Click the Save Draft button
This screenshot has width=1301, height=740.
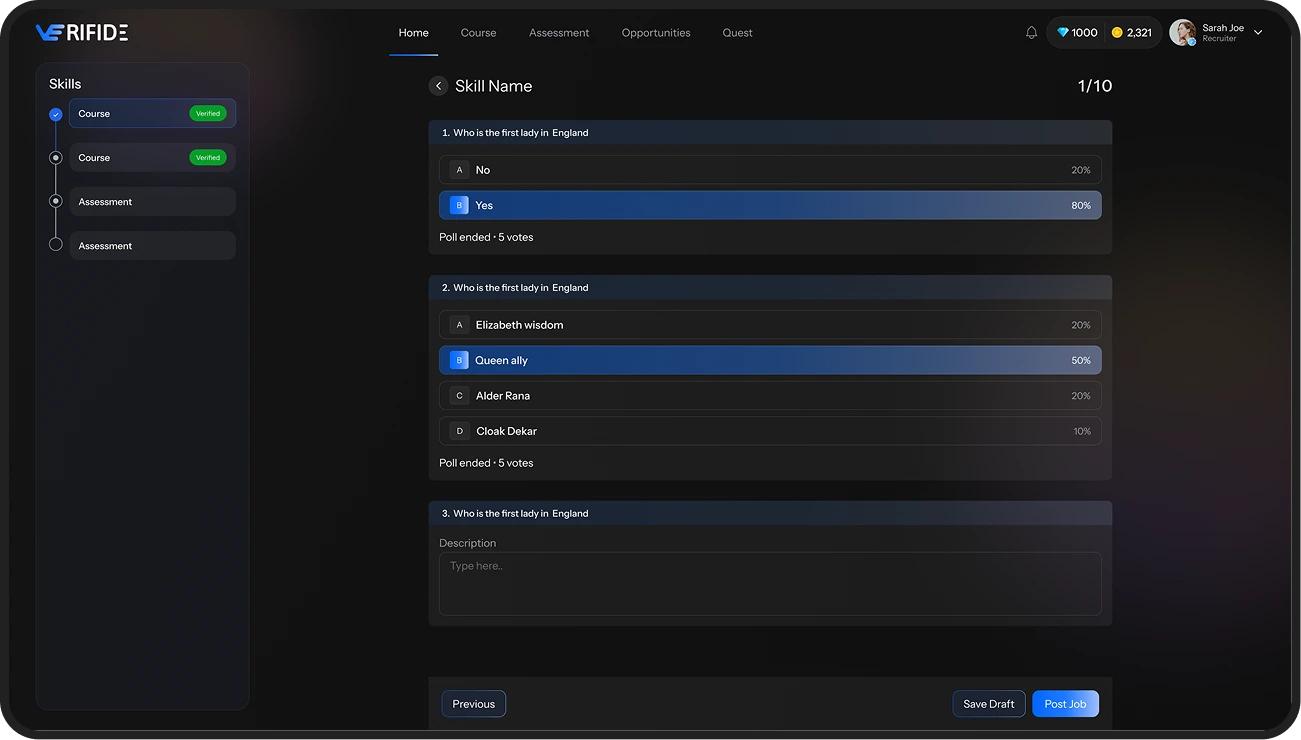tap(988, 704)
